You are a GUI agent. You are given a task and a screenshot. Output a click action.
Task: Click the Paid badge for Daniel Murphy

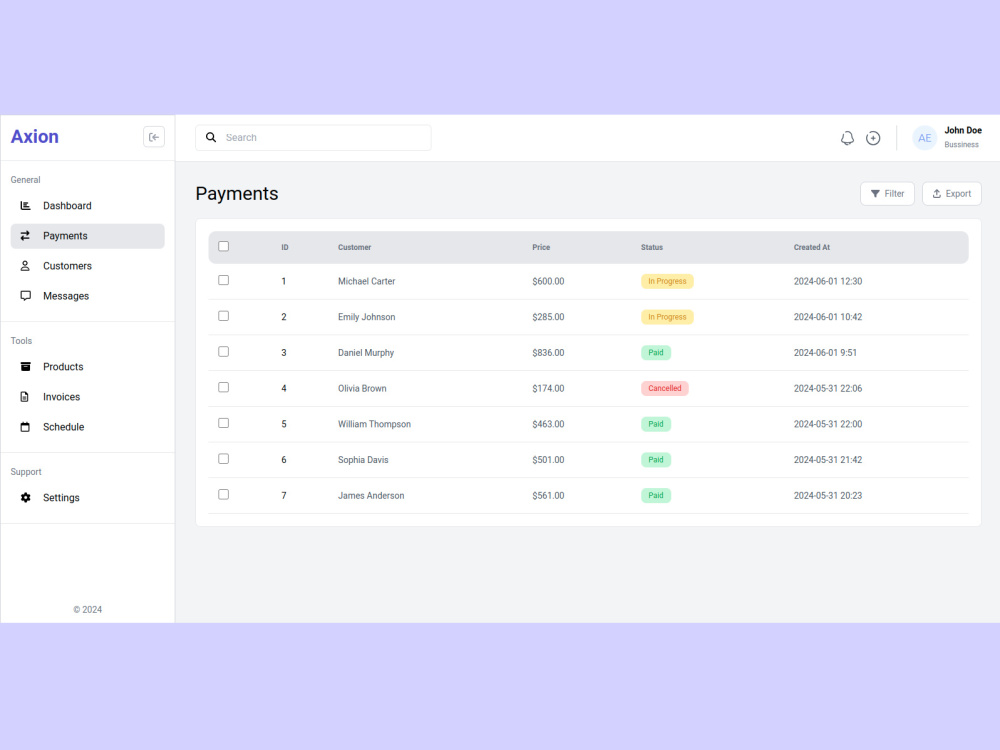(x=656, y=353)
